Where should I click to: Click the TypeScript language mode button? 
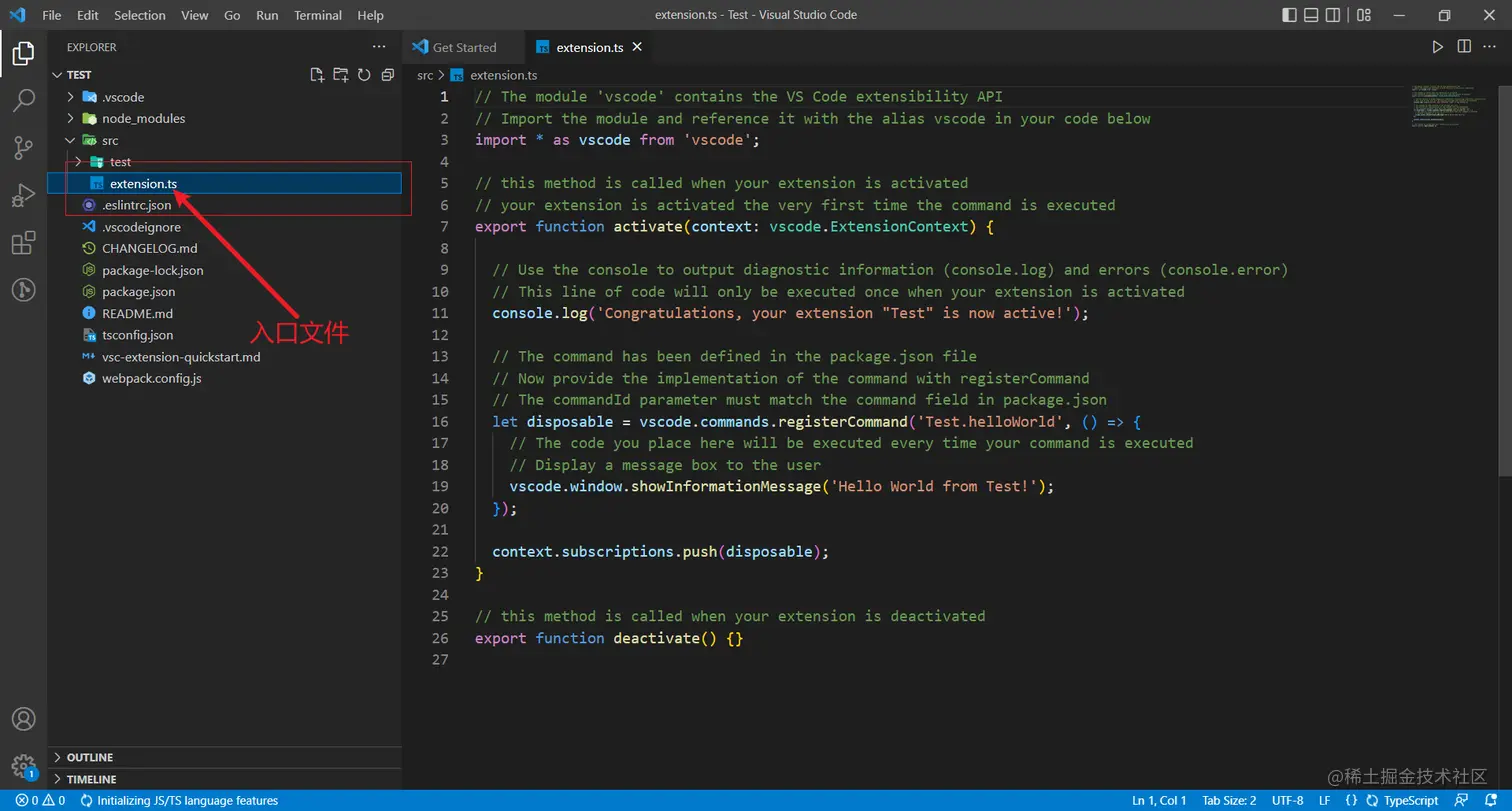(1410, 800)
